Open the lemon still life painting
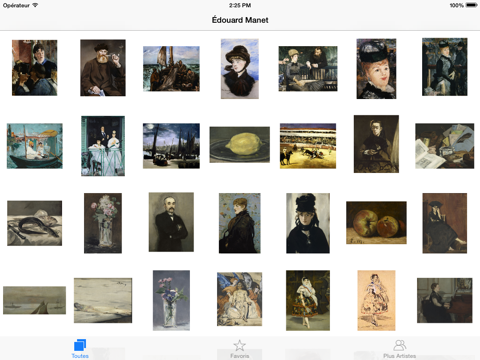The height and width of the screenshot is (360, 480). [239, 145]
